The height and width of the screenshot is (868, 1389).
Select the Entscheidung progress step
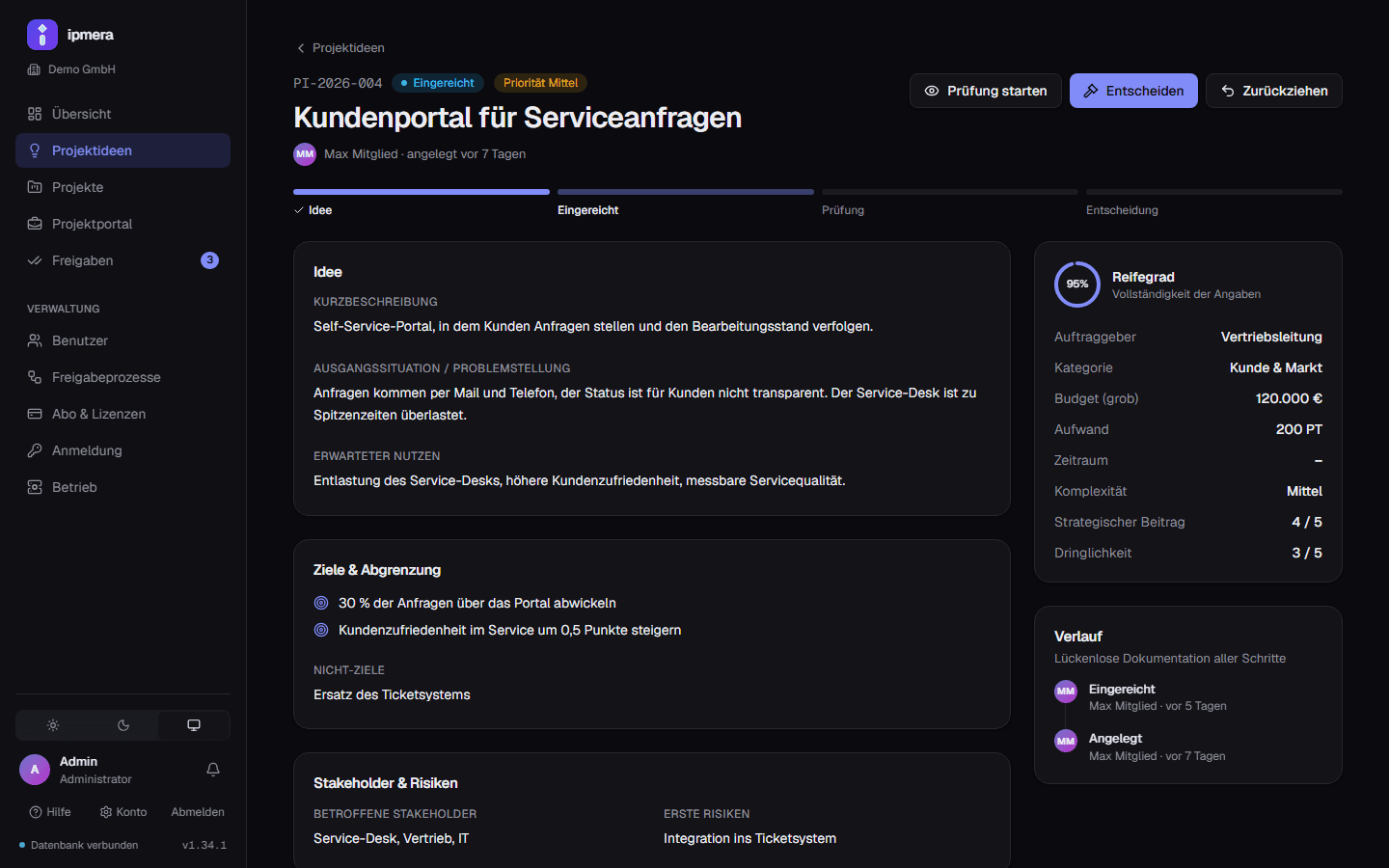click(1214, 203)
